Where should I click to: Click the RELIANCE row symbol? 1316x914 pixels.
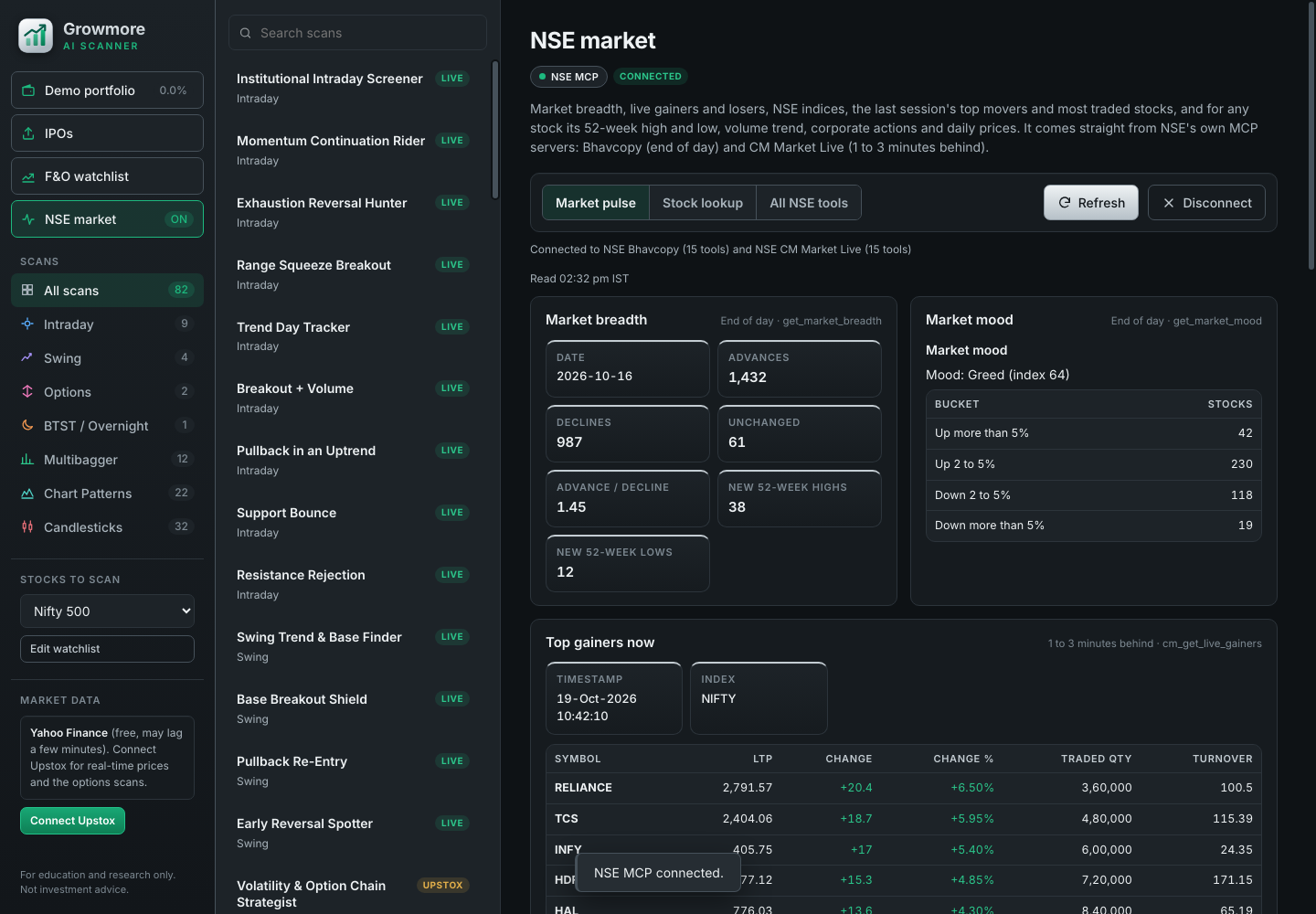click(x=583, y=788)
